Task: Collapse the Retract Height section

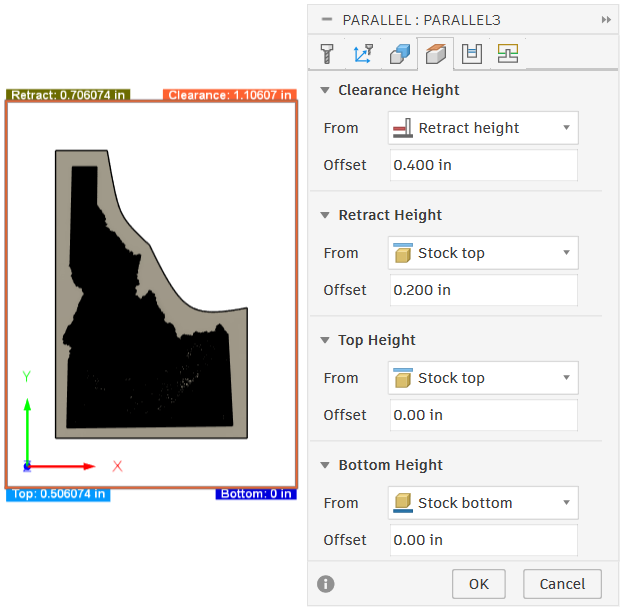Action: tap(325, 215)
